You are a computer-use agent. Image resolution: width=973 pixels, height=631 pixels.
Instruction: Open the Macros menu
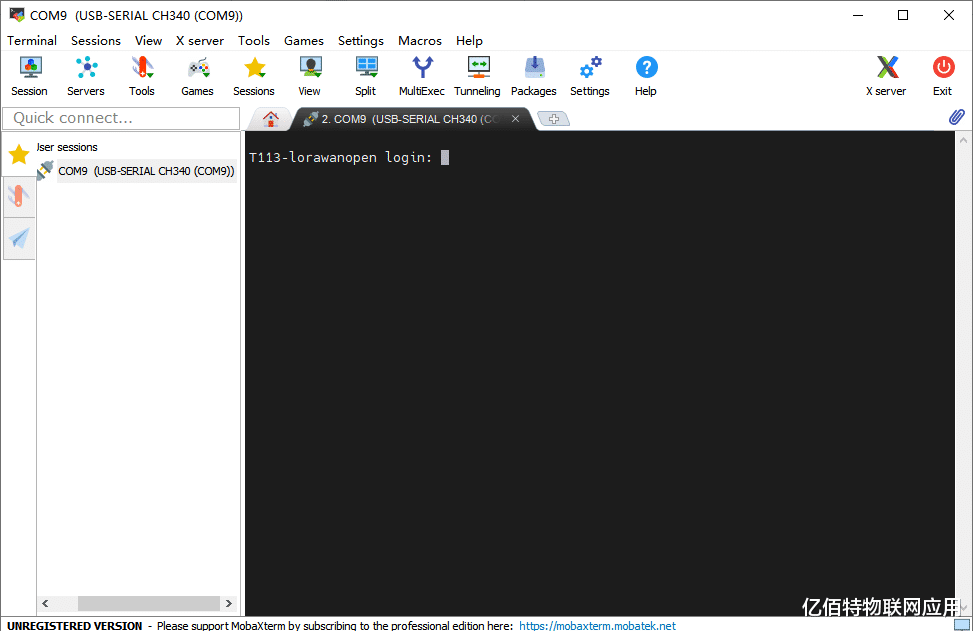click(419, 40)
